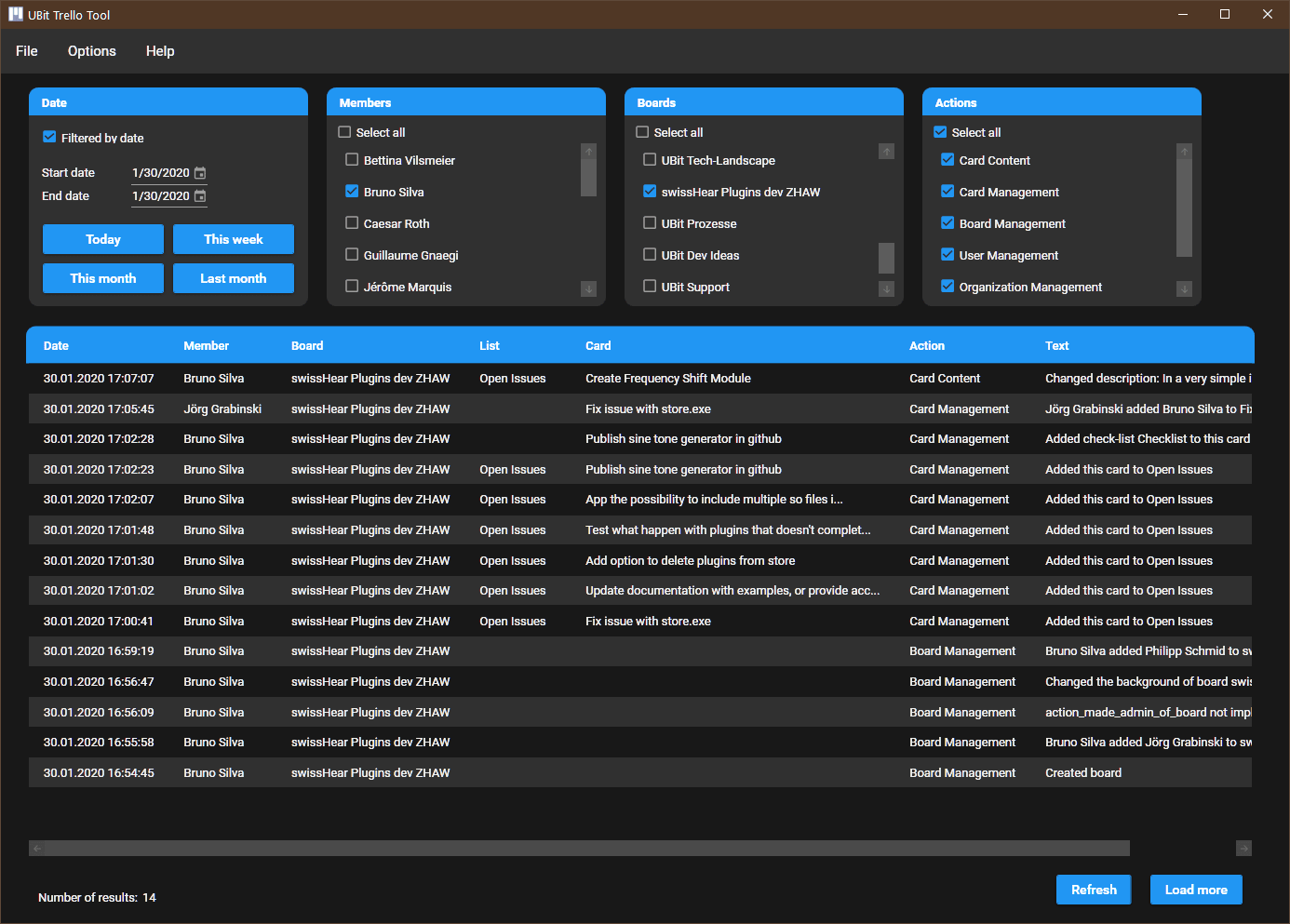Viewport: 1290px width, 924px height.
Task: Click the Today date filter button
Action: tap(103, 239)
